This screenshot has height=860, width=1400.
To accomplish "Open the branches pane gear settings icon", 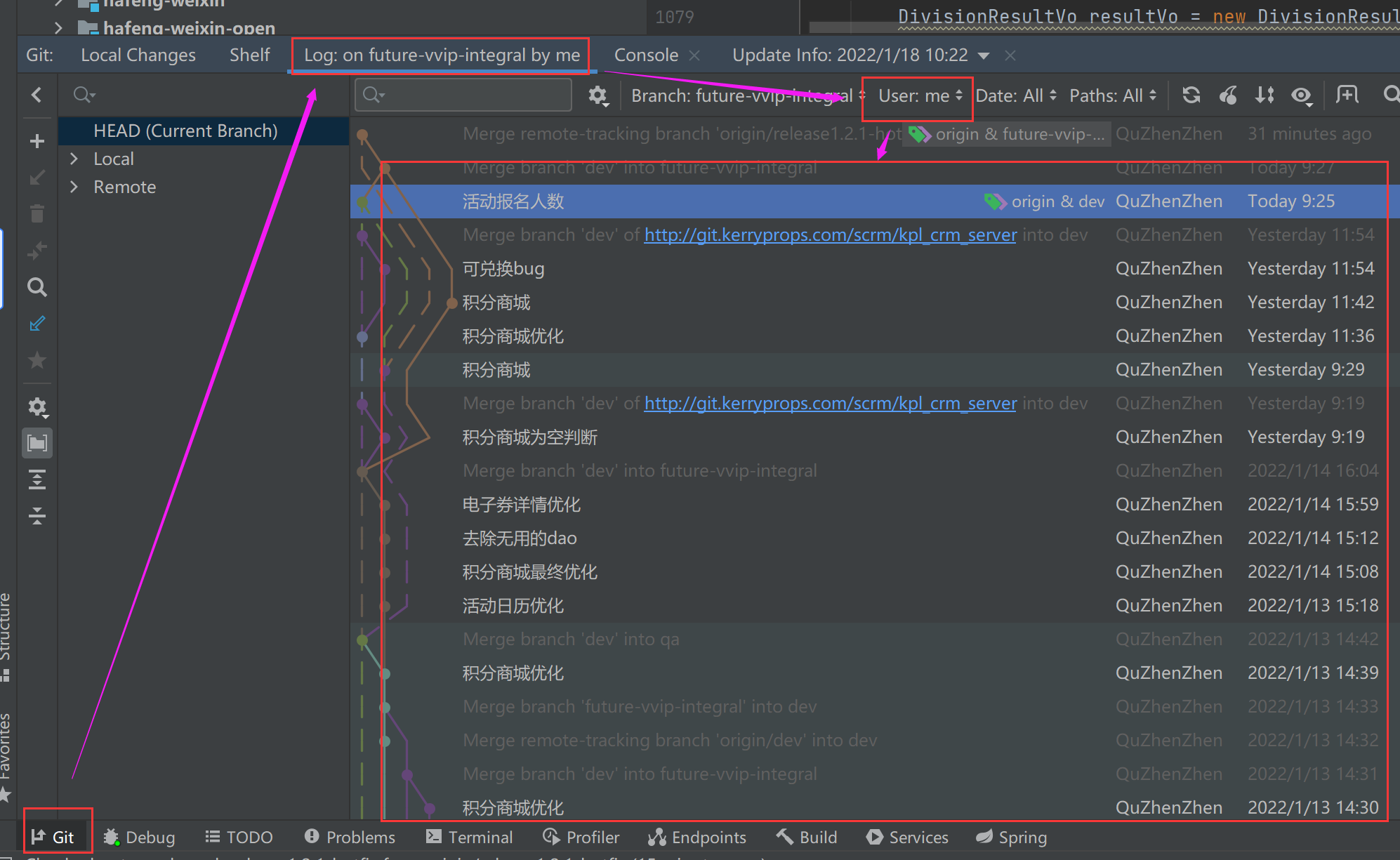I will coord(37,407).
